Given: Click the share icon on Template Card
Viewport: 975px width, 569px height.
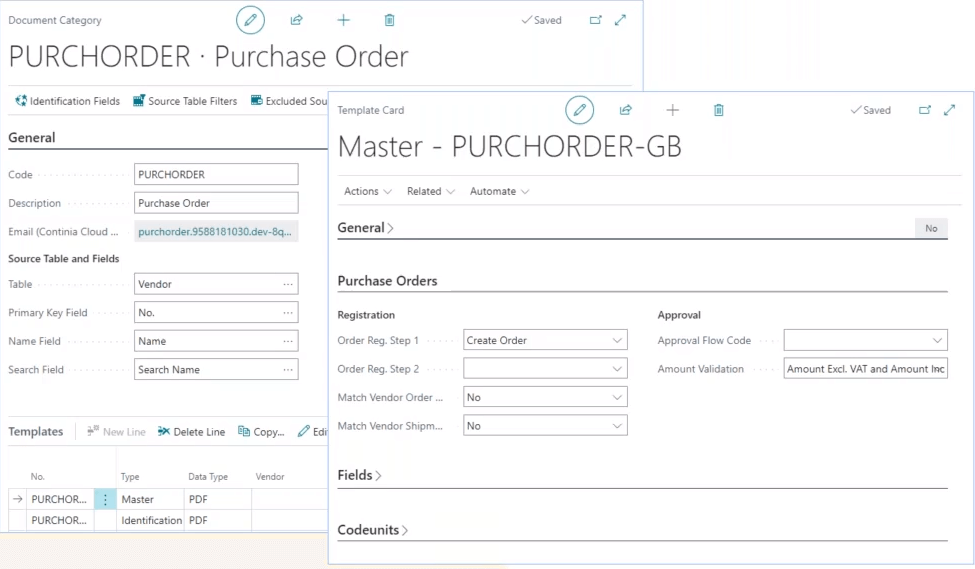Looking at the screenshot, I should click(626, 110).
